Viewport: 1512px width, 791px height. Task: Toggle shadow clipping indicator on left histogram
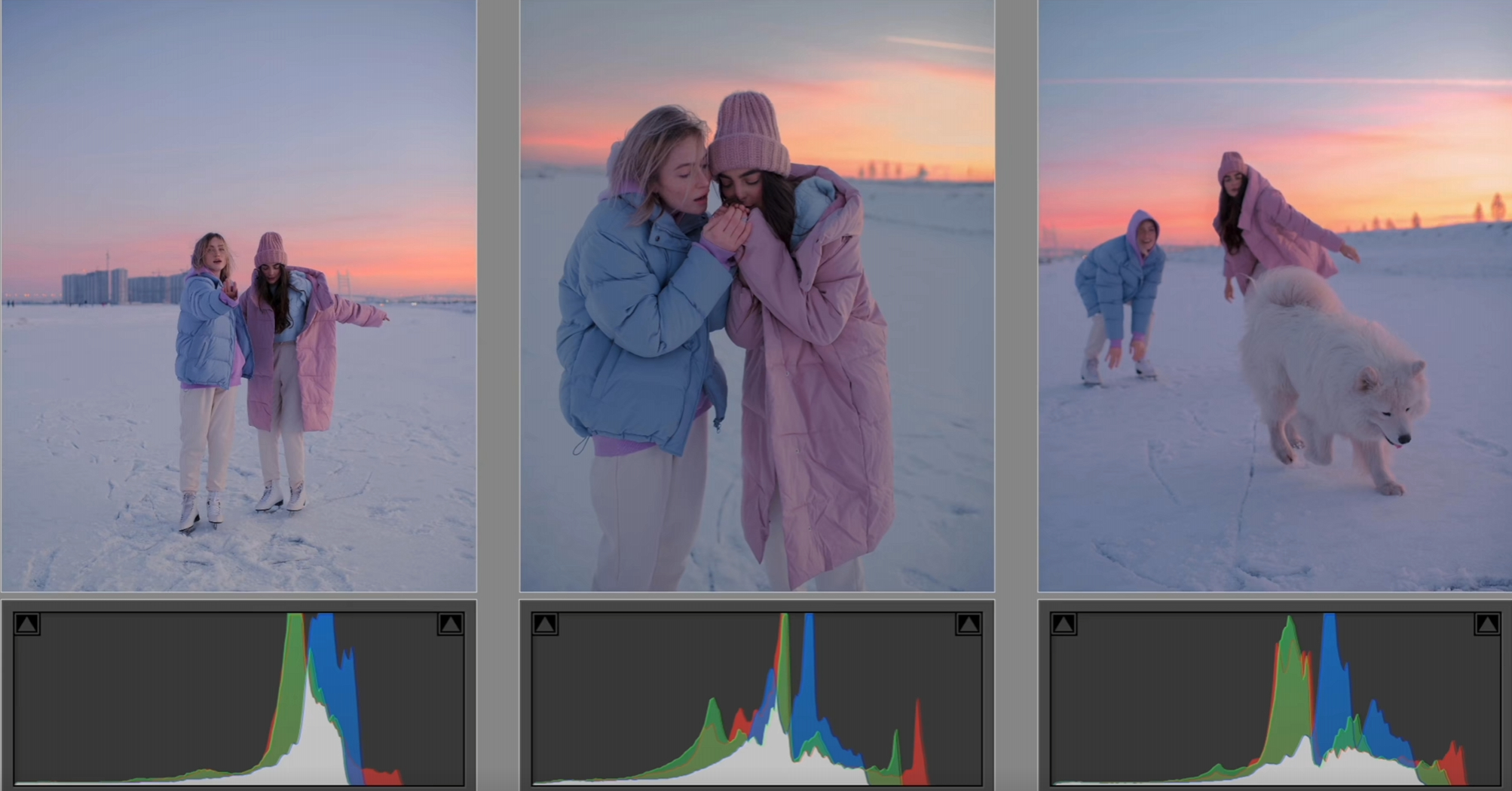[x=27, y=624]
